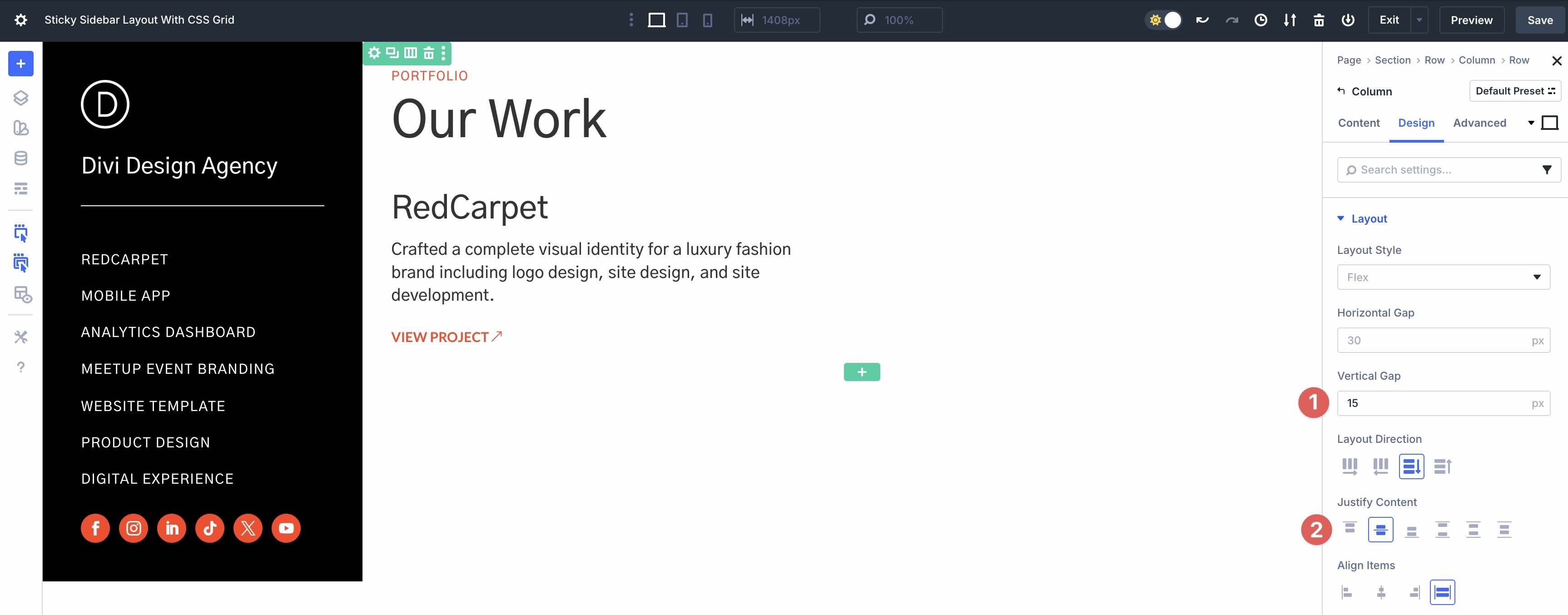Open the Exit dropdown arrow
This screenshot has width=1568, height=615.
point(1419,20)
